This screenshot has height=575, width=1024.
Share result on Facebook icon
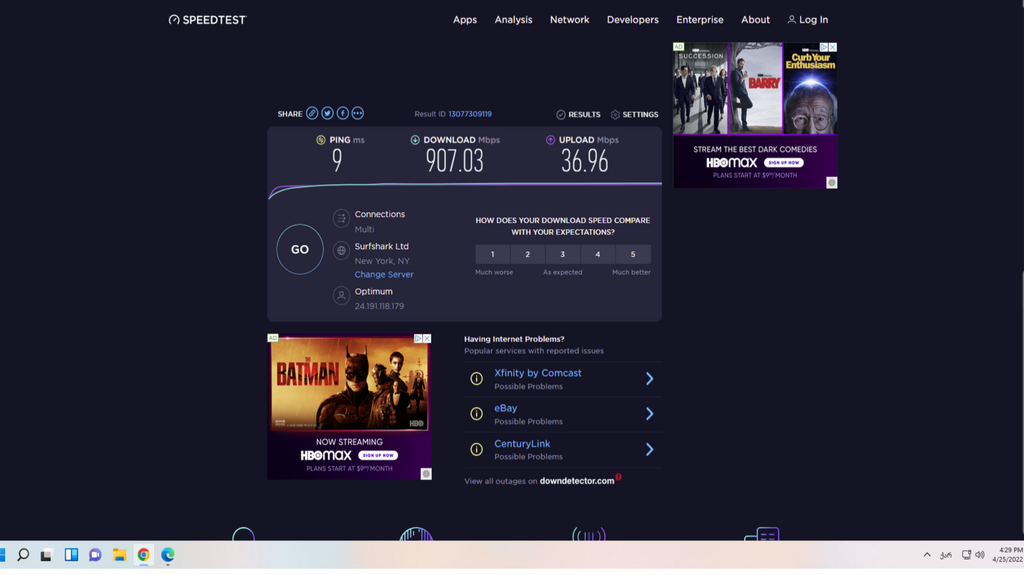(x=342, y=113)
